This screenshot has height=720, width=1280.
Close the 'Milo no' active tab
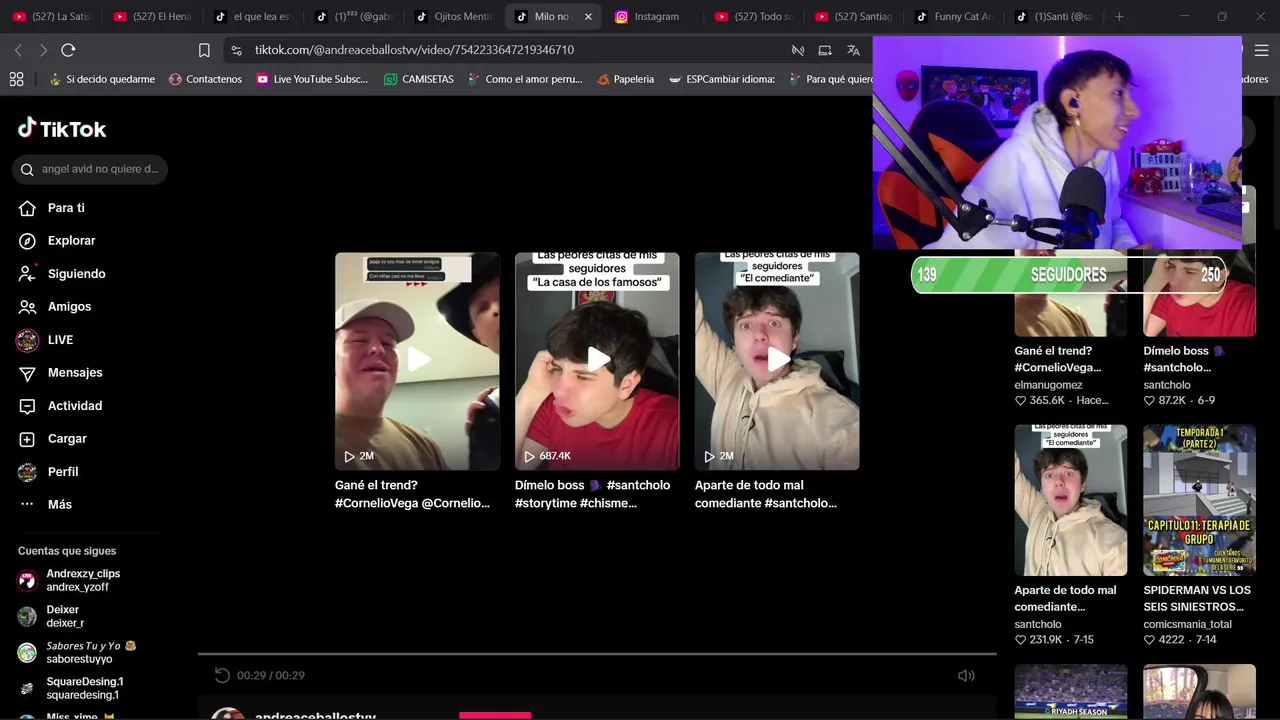(x=588, y=17)
